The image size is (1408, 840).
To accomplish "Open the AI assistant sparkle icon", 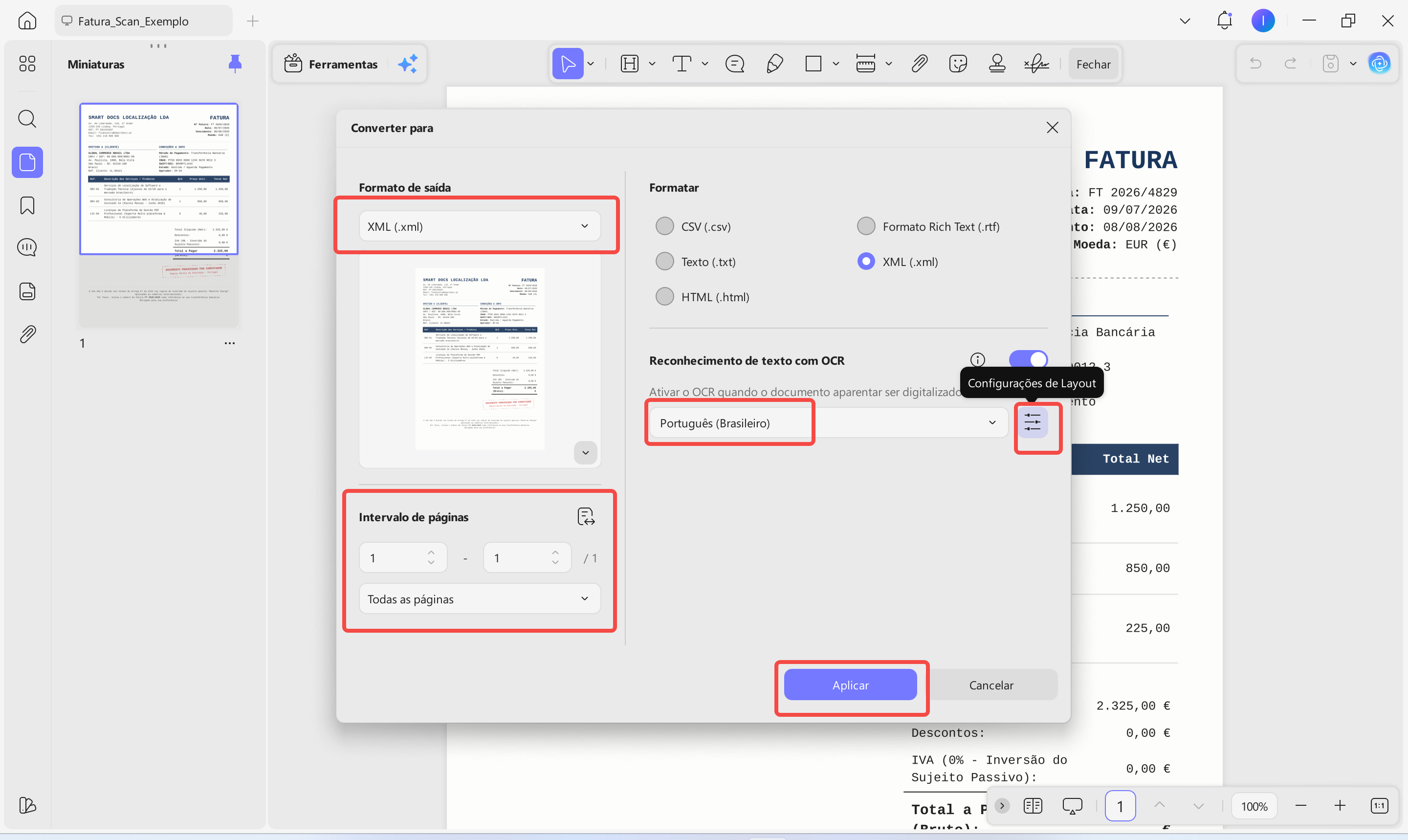I will (407, 64).
